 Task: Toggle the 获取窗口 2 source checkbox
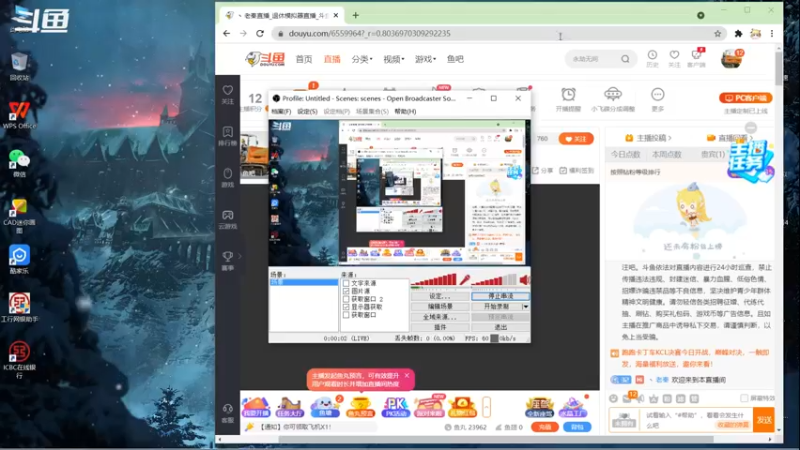tap(346, 299)
